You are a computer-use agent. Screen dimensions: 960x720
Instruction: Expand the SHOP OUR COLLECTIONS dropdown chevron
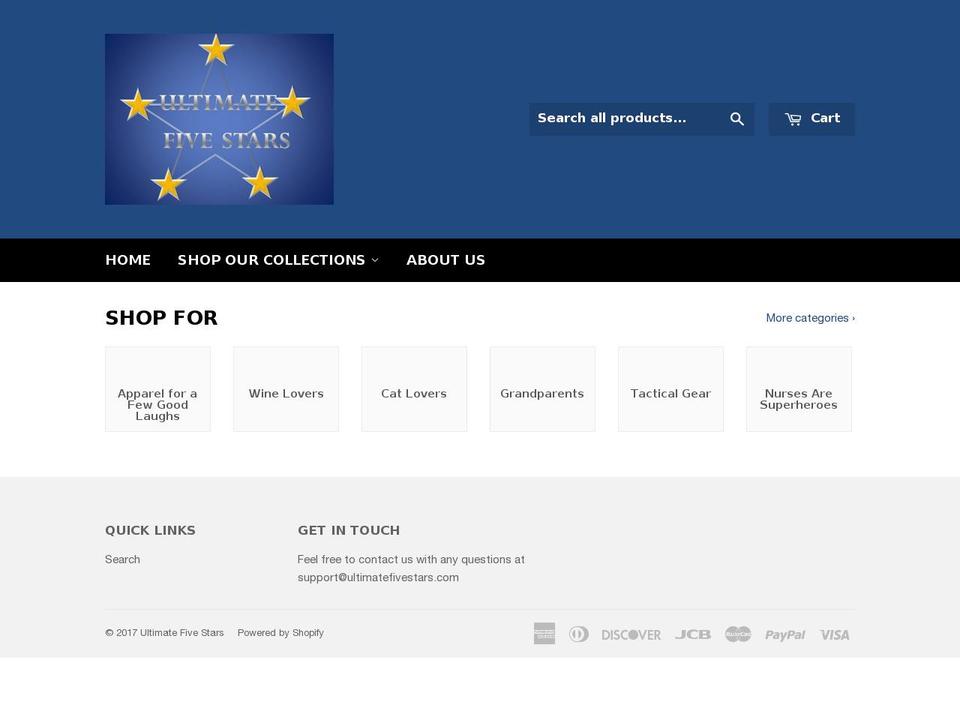pyautogui.click(x=376, y=260)
